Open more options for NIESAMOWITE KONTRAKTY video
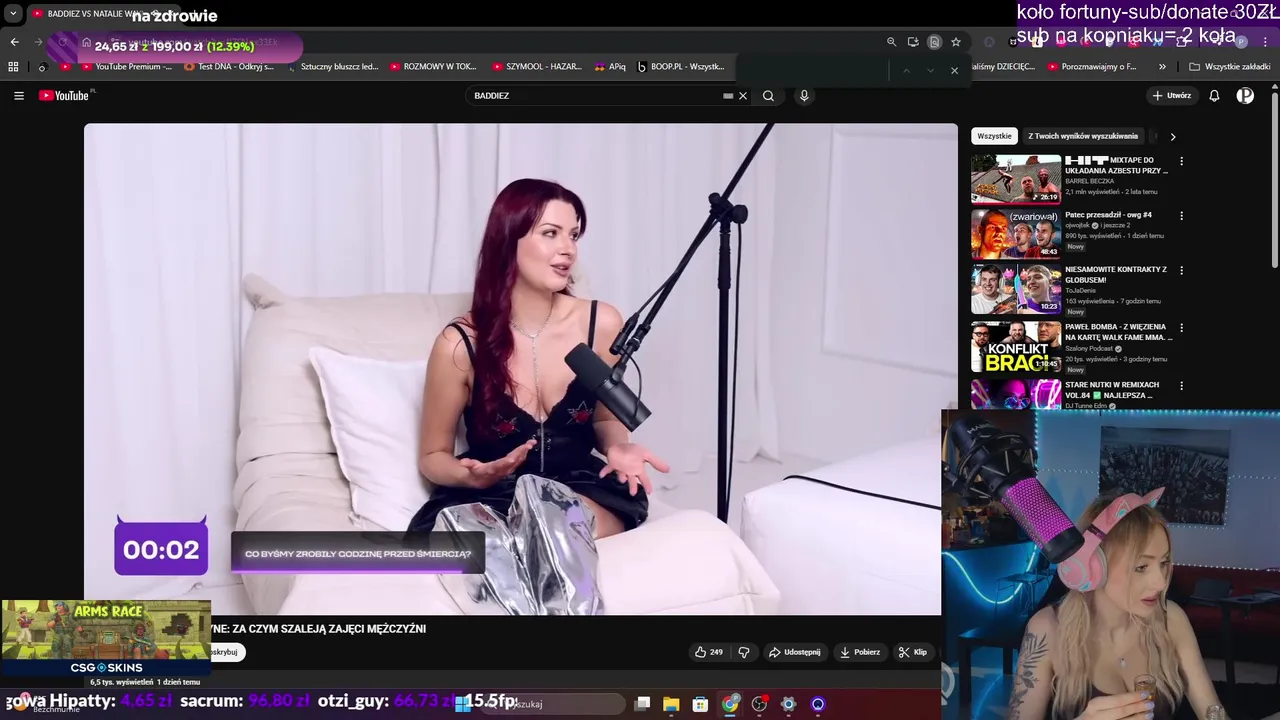The height and width of the screenshot is (720, 1280). tap(1181, 271)
